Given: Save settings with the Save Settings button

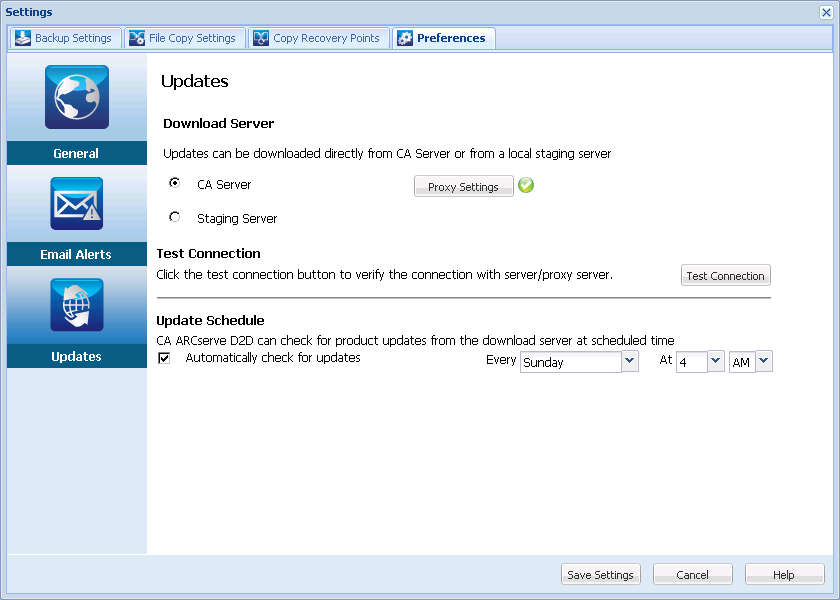Looking at the screenshot, I should point(600,574).
